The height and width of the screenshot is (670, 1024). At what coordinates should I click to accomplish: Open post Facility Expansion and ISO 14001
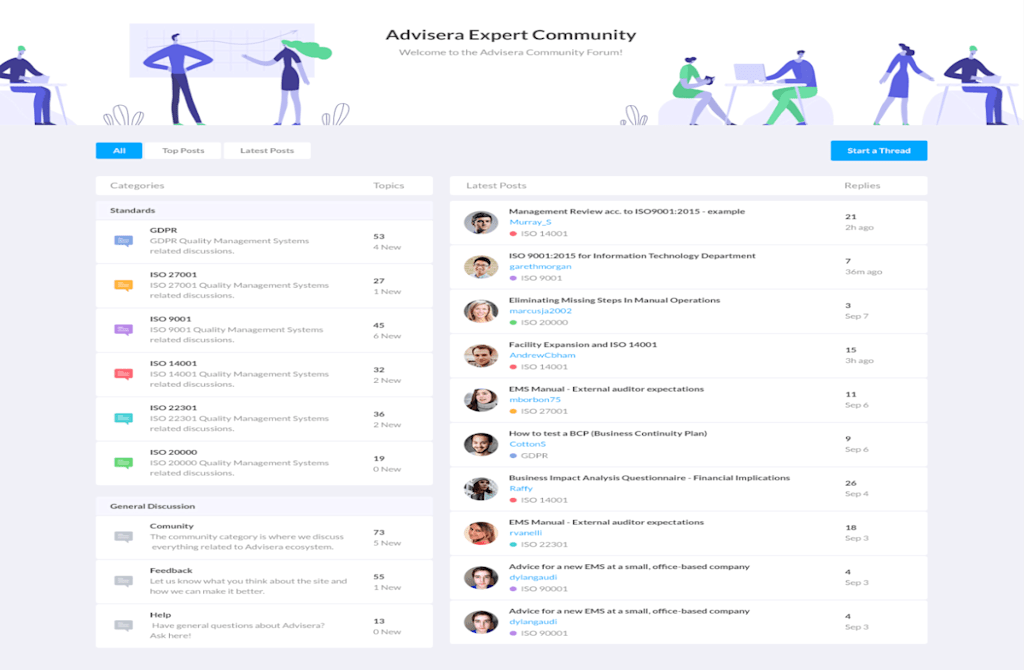583,345
